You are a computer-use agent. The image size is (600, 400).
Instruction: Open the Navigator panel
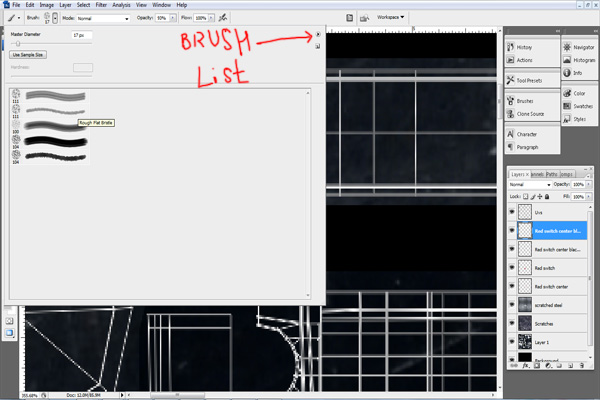point(580,47)
